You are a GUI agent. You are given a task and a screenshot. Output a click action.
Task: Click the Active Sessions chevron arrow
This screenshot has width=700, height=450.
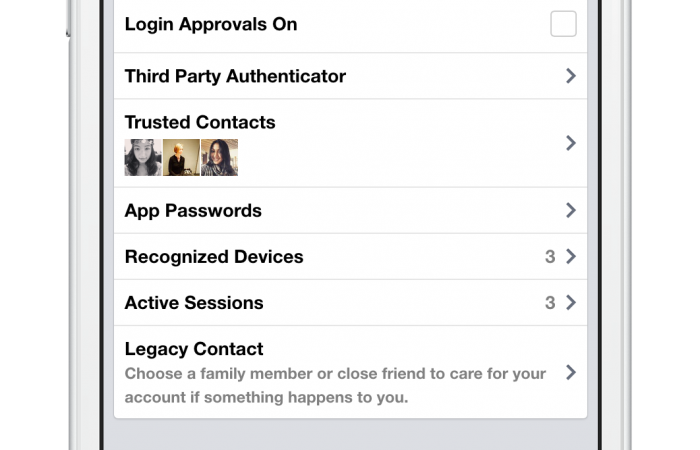[570, 303]
